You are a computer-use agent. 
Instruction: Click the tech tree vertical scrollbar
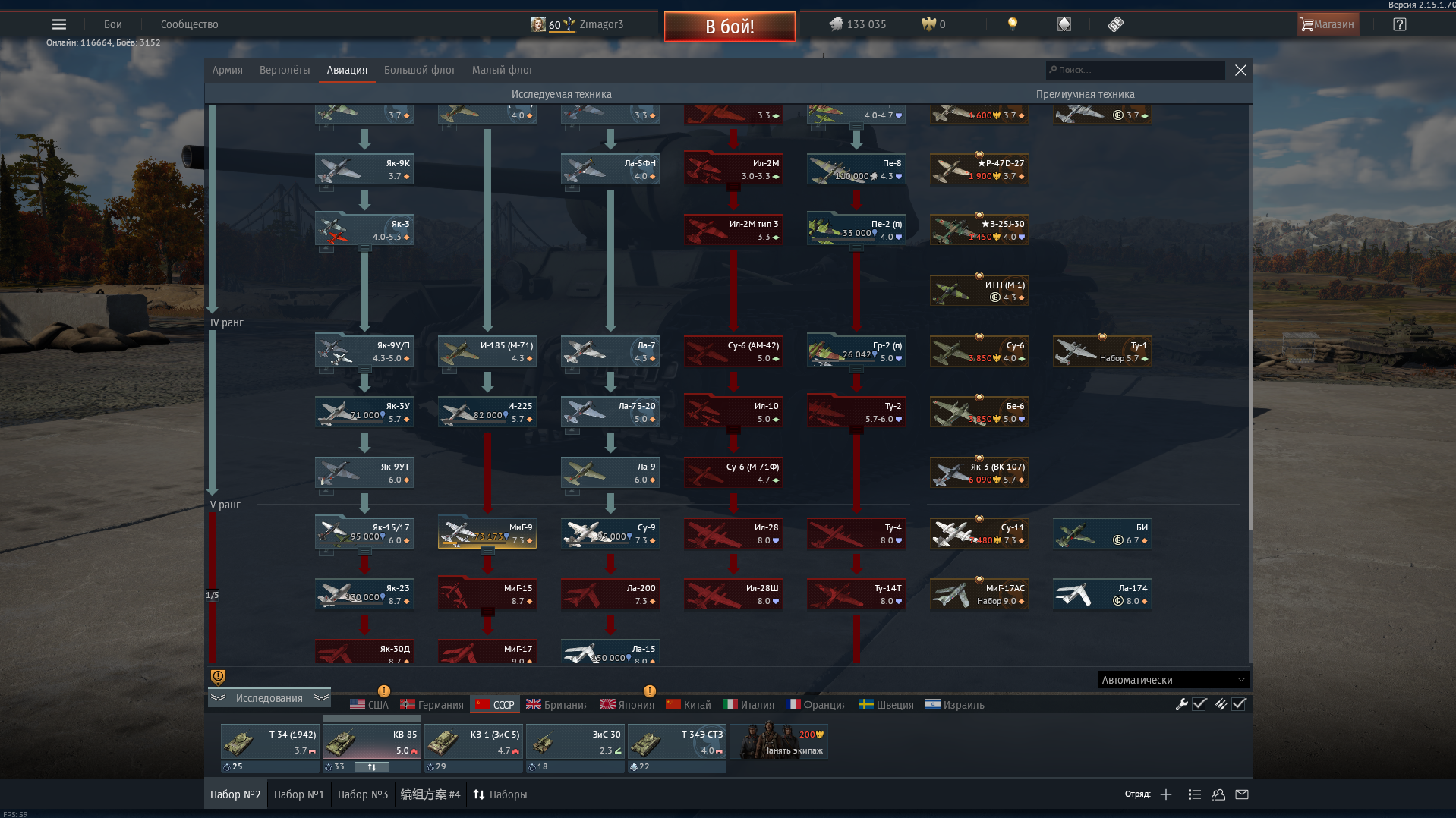[1250, 419]
